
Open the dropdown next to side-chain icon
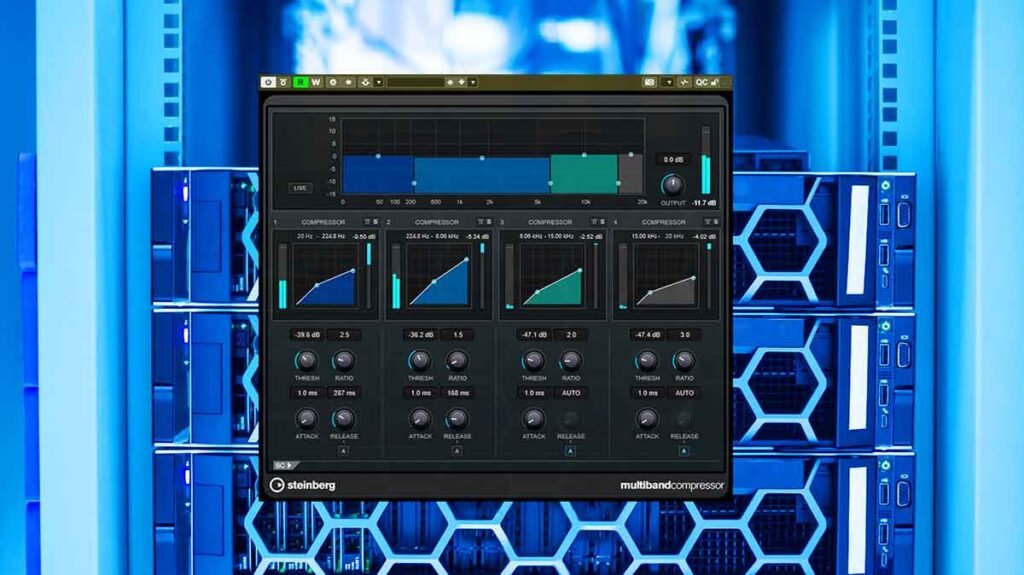[x=379, y=82]
